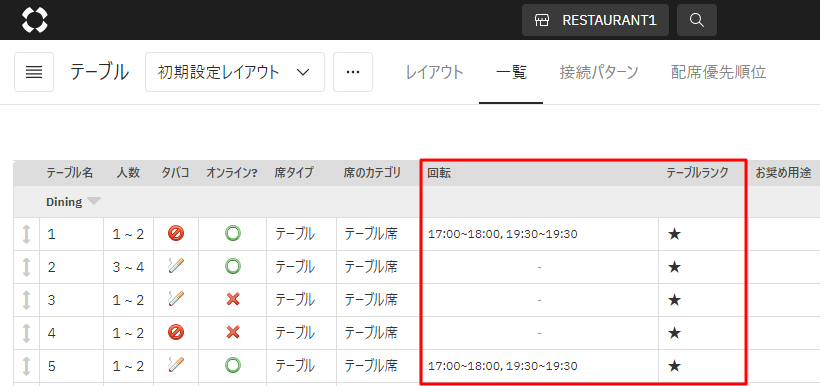Click the 人数 column header
This screenshot has width=824, height=386.
point(128,173)
